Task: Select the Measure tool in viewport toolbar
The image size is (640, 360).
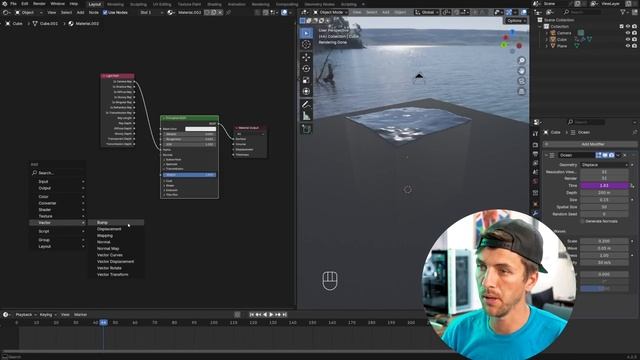Action: point(306,116)
